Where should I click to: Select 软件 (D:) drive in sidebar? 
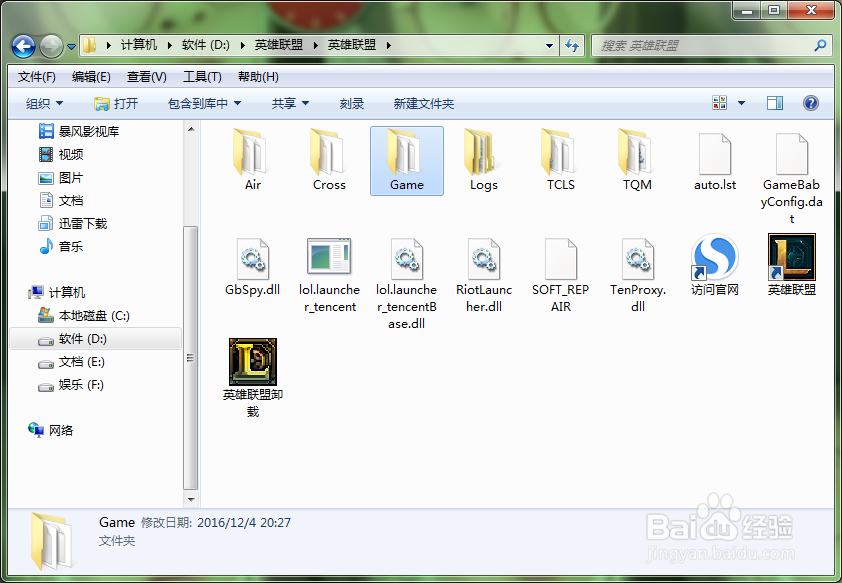coord(96,339)
